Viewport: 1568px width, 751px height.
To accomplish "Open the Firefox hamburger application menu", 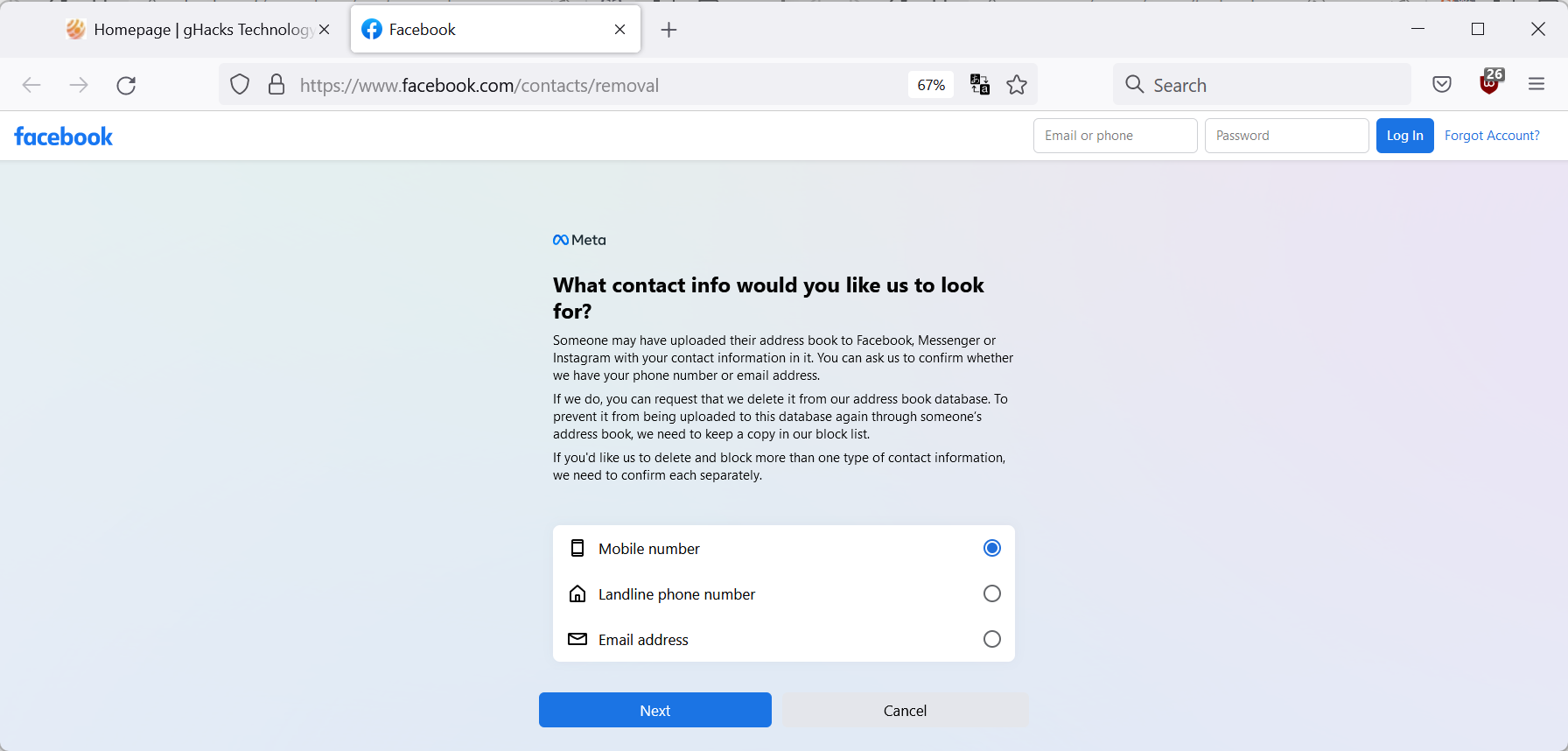I will tap(1536, 84).
